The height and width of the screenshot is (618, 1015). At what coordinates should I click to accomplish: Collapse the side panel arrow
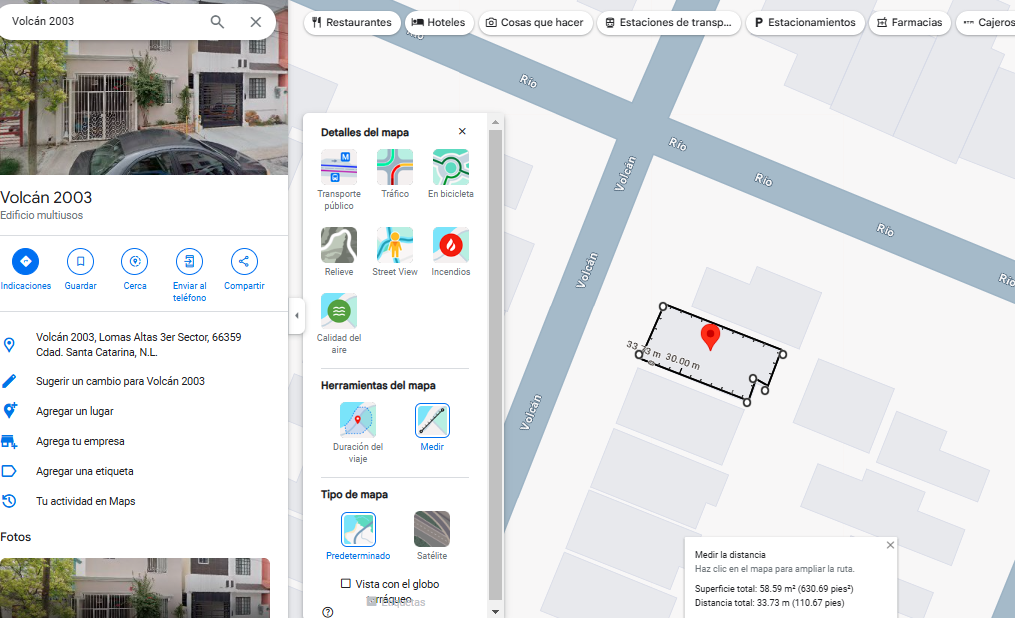click(x=297, y=316)
